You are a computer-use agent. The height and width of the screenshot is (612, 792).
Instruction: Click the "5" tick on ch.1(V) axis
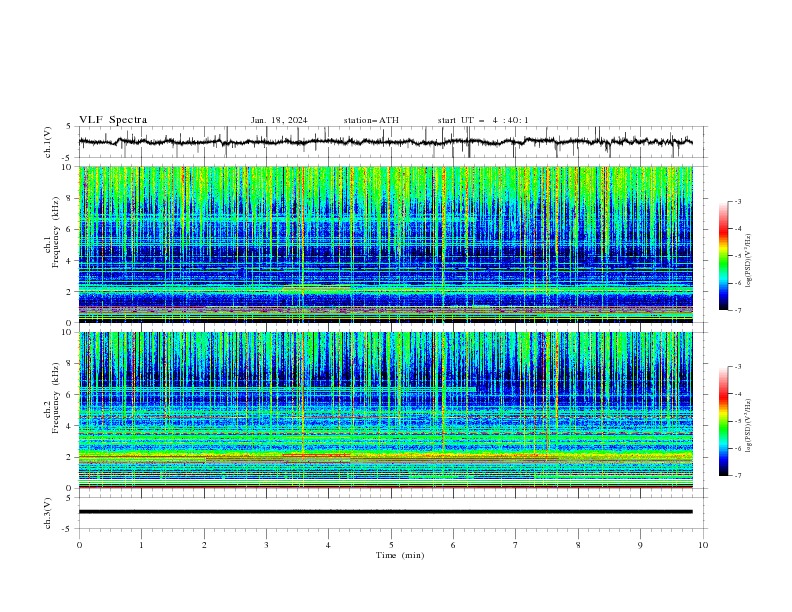(x=69, y=127)
